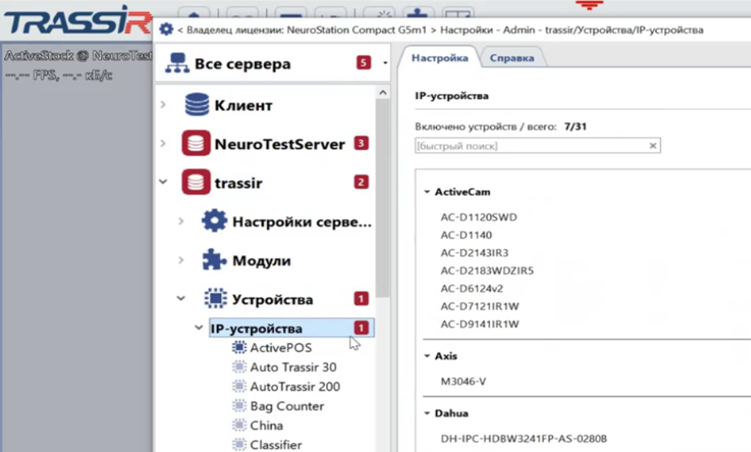The height and width of the screenshot is (452, 751).
Task: Click the Bag Counter device icon
Action: point(239,406)
